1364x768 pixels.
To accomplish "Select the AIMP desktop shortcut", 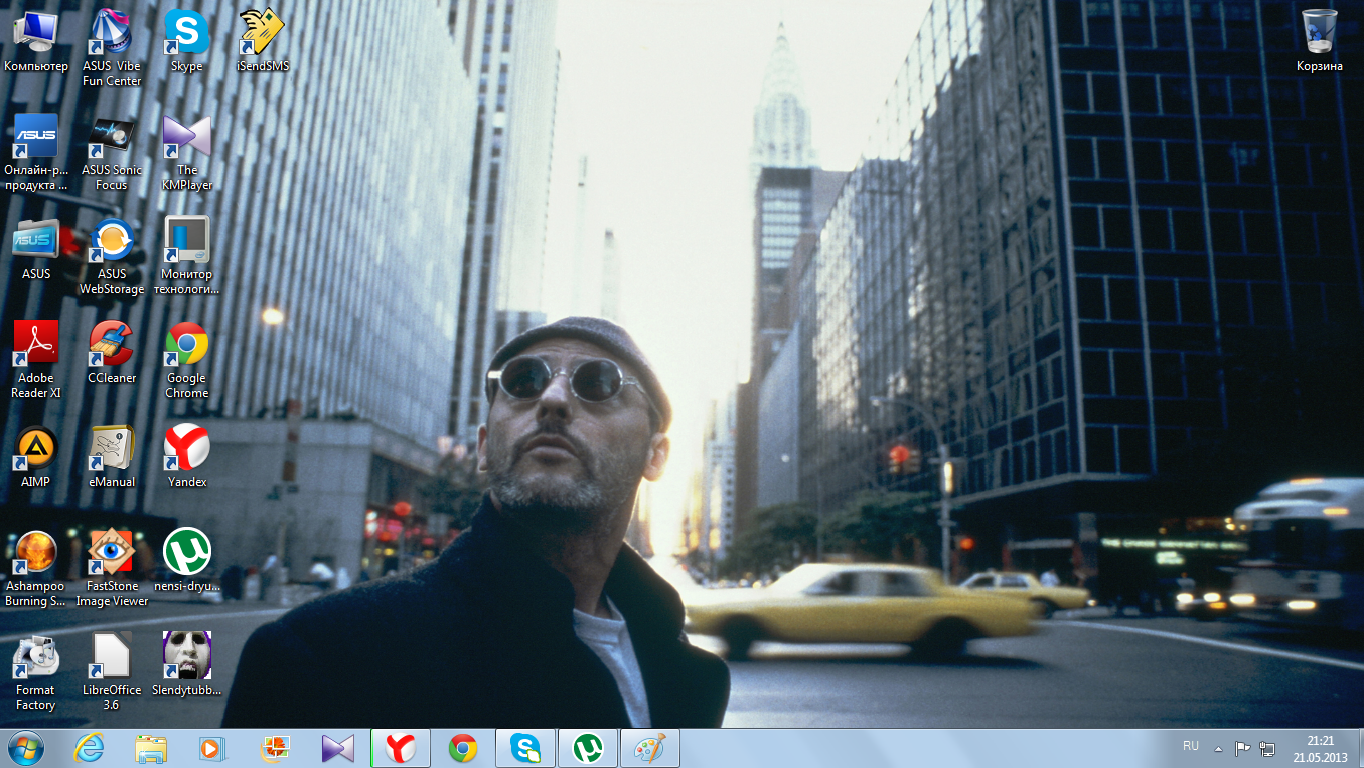I will coord(36,457).
